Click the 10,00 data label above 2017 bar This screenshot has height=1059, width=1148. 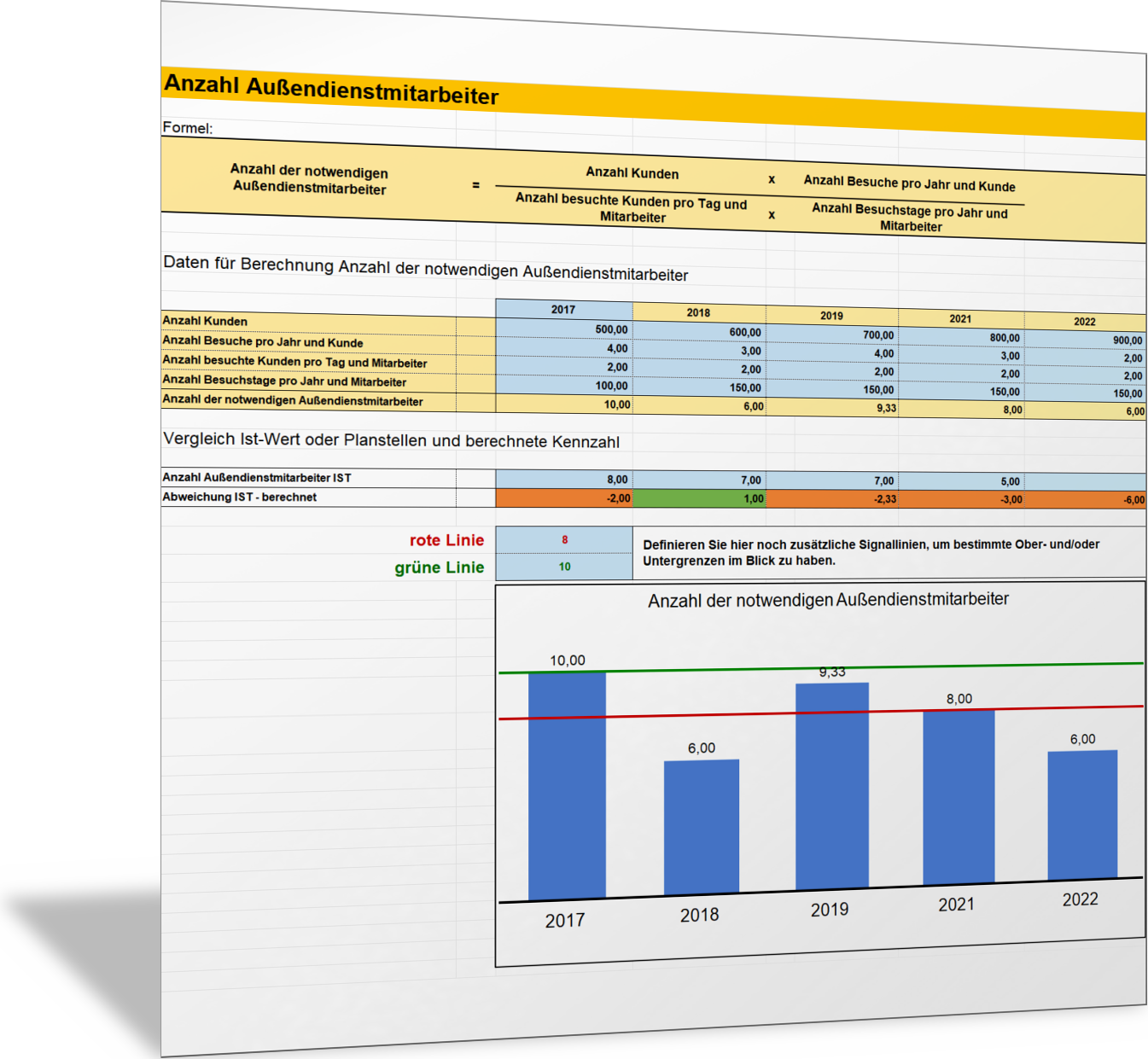coord(568,660)
